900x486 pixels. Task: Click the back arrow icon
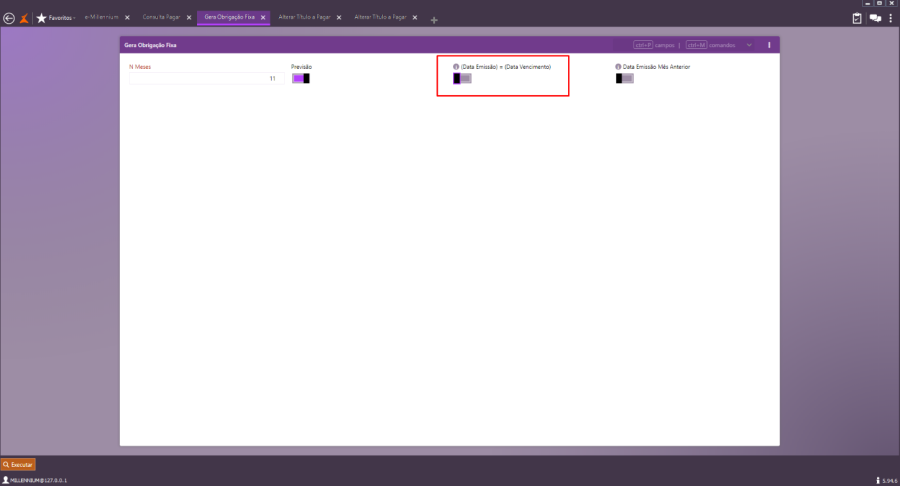pyautogui.click(x=9, y=18)
